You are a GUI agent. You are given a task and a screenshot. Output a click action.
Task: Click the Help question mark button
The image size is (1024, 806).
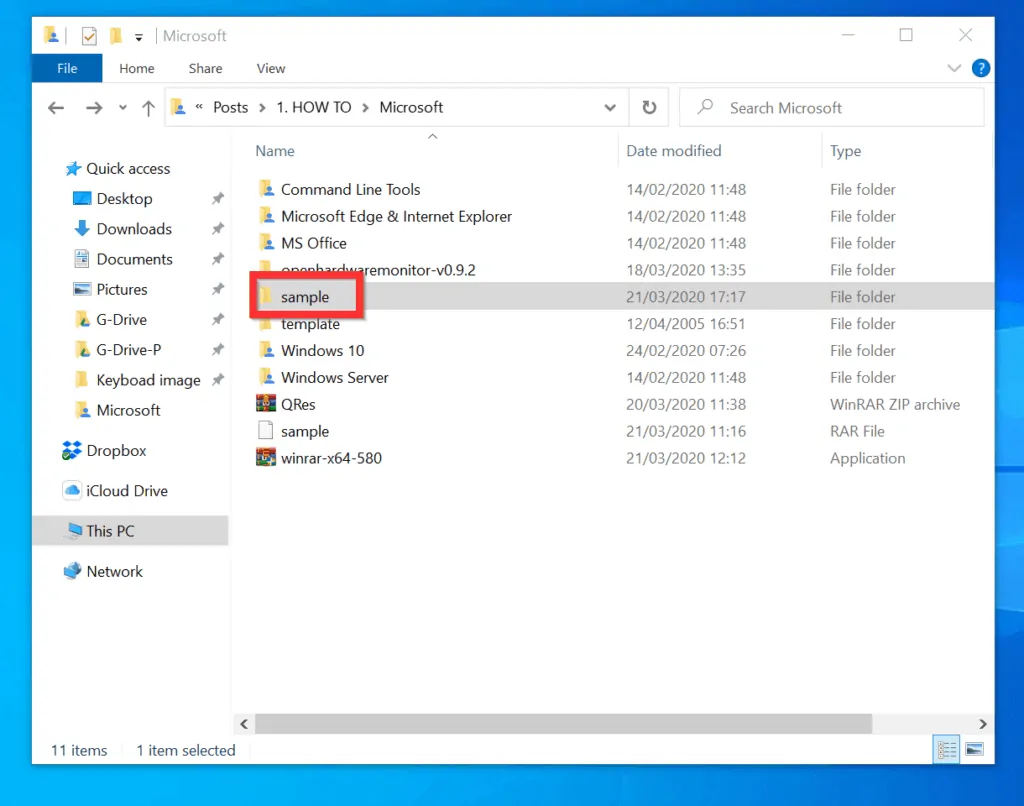coord(980,68)
